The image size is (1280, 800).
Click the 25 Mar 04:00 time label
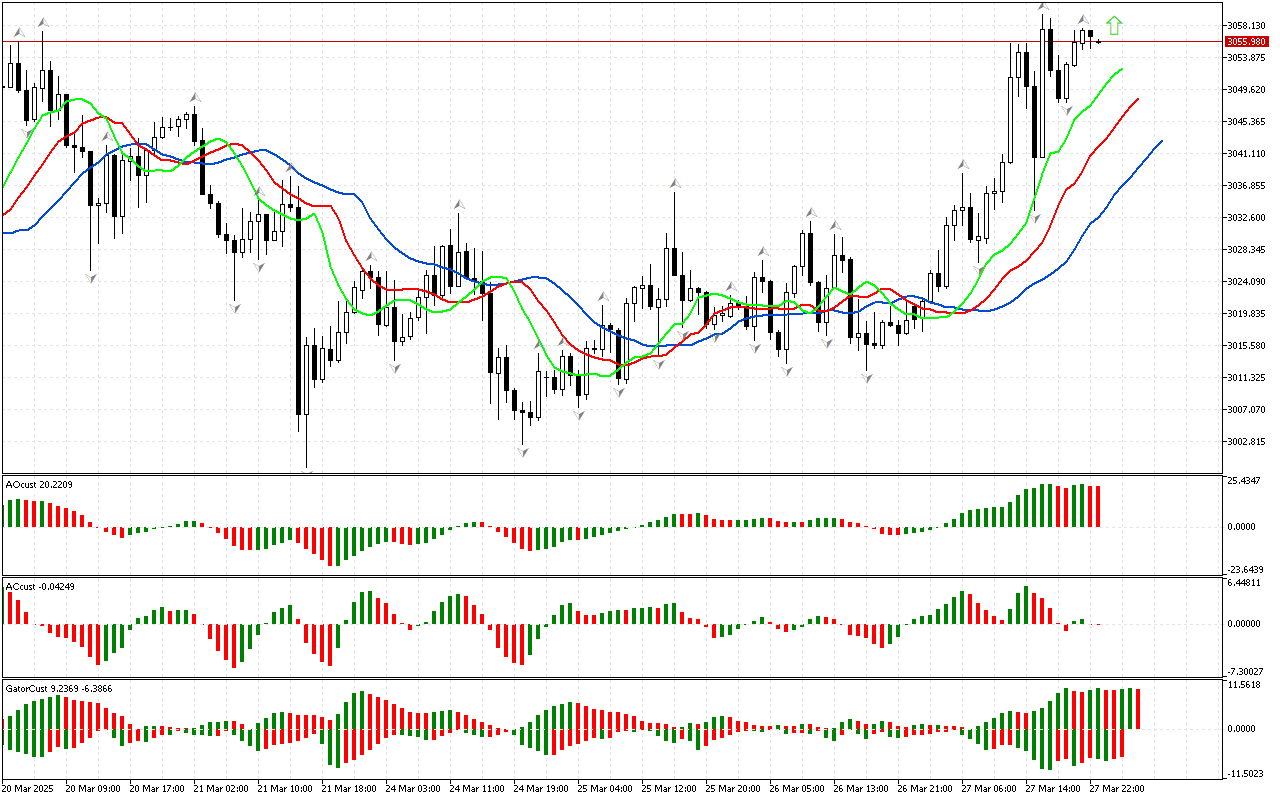tap(605, 789)
